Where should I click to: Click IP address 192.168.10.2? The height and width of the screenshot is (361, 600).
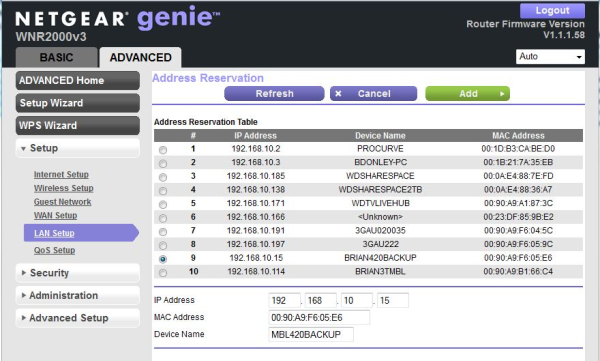(x=256, y=149)
